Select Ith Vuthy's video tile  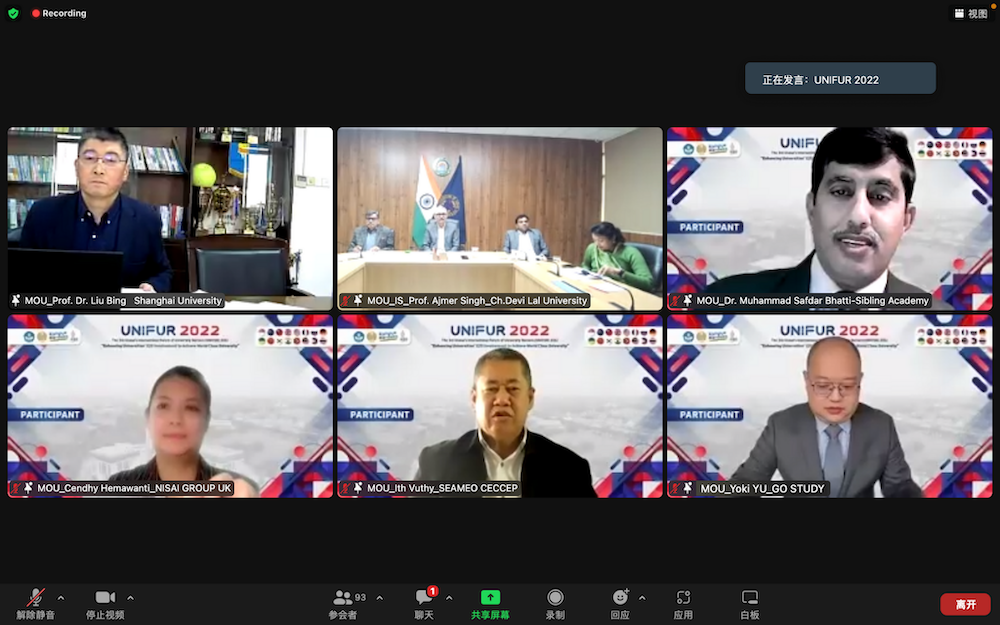click(x=500, y=406)
